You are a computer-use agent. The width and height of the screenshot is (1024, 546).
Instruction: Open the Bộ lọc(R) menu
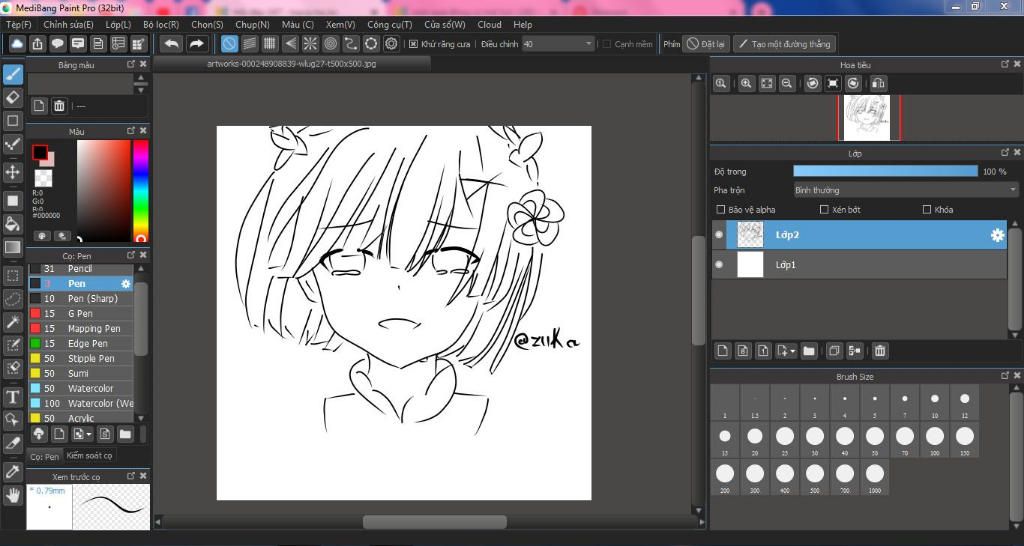tap(161, 24)
